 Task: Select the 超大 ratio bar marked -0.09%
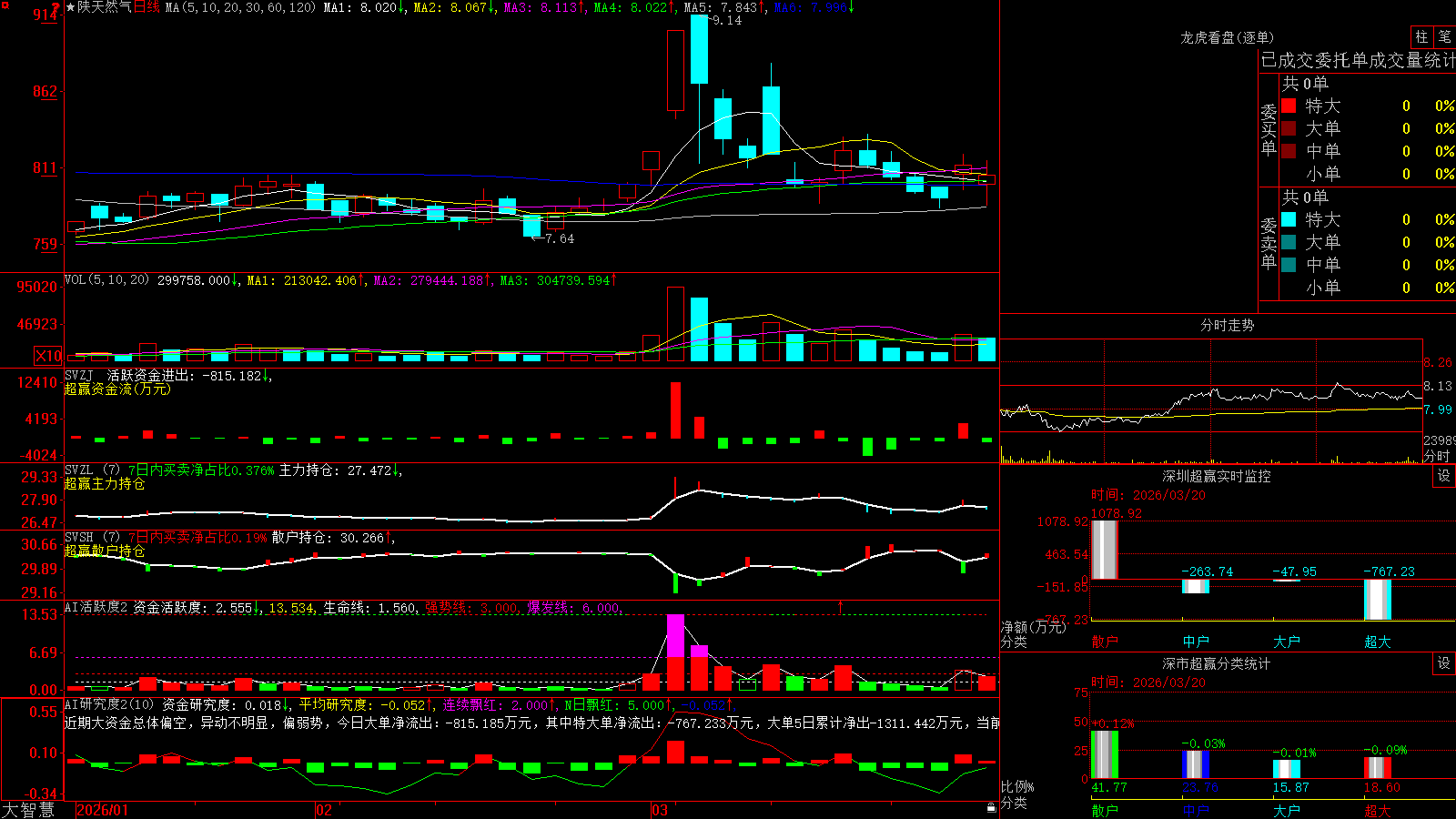pos(1378,767)
